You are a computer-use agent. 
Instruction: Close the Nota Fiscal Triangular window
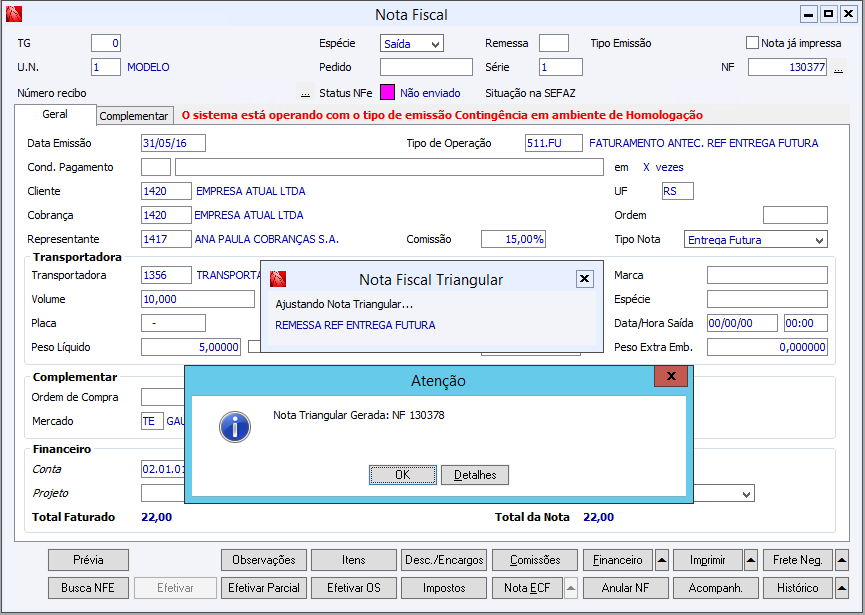(584, 279)
